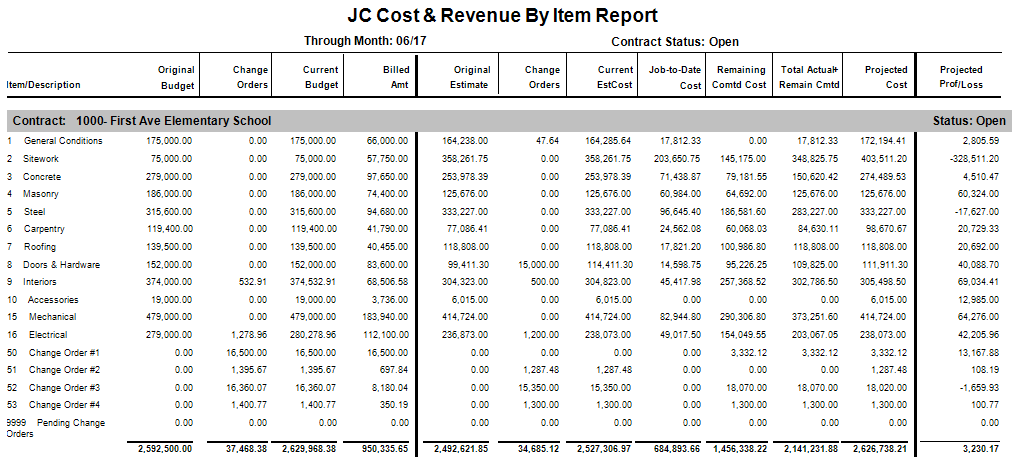Select the Remaining Comtd Cost header
This screenshot has height=457, width=1012.
coord(742,77)
